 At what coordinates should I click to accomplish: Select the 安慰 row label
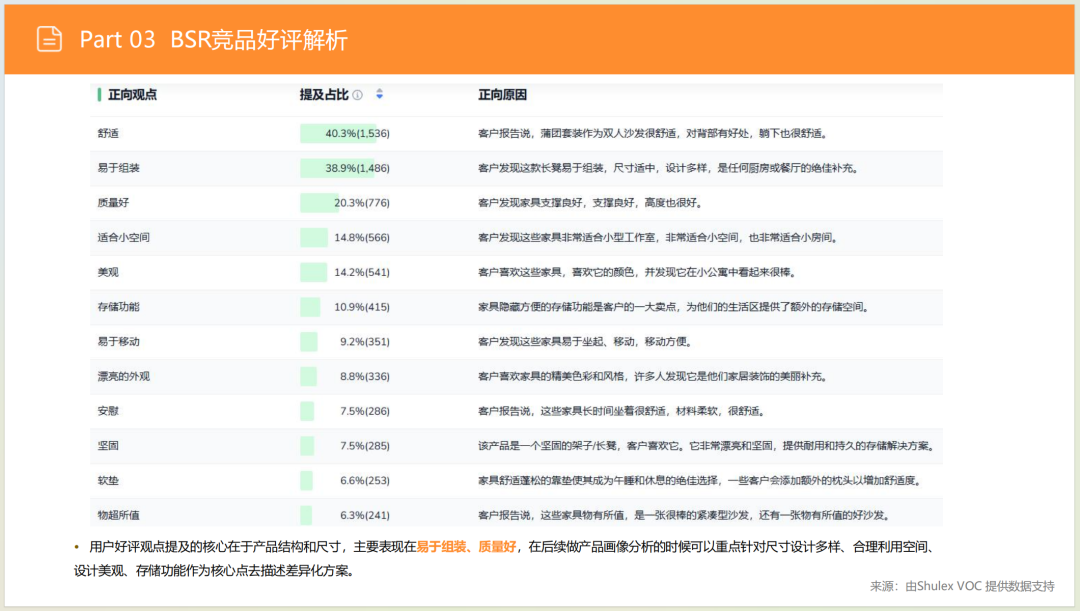108,411
